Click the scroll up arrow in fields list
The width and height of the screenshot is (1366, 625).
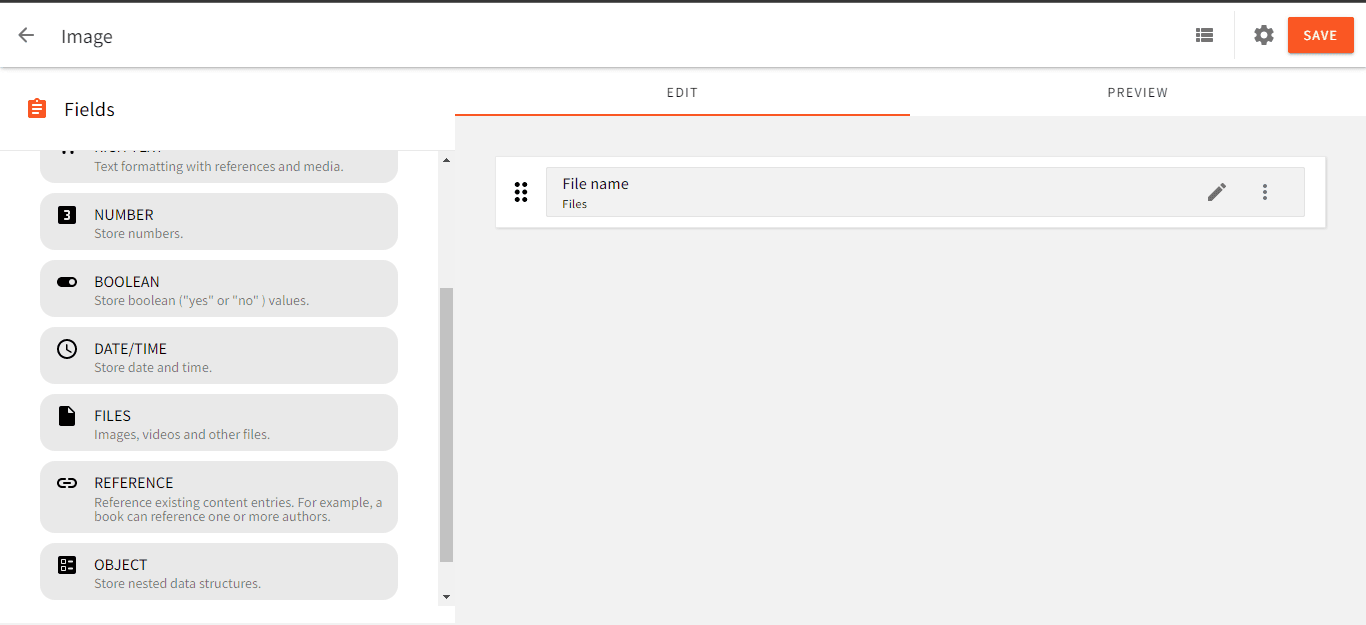pyautogui.click(x=446, y=160)
